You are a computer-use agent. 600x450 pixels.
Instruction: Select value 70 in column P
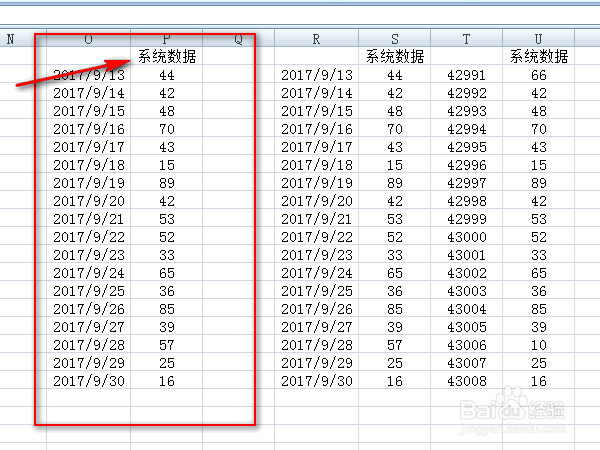(167, 129)
